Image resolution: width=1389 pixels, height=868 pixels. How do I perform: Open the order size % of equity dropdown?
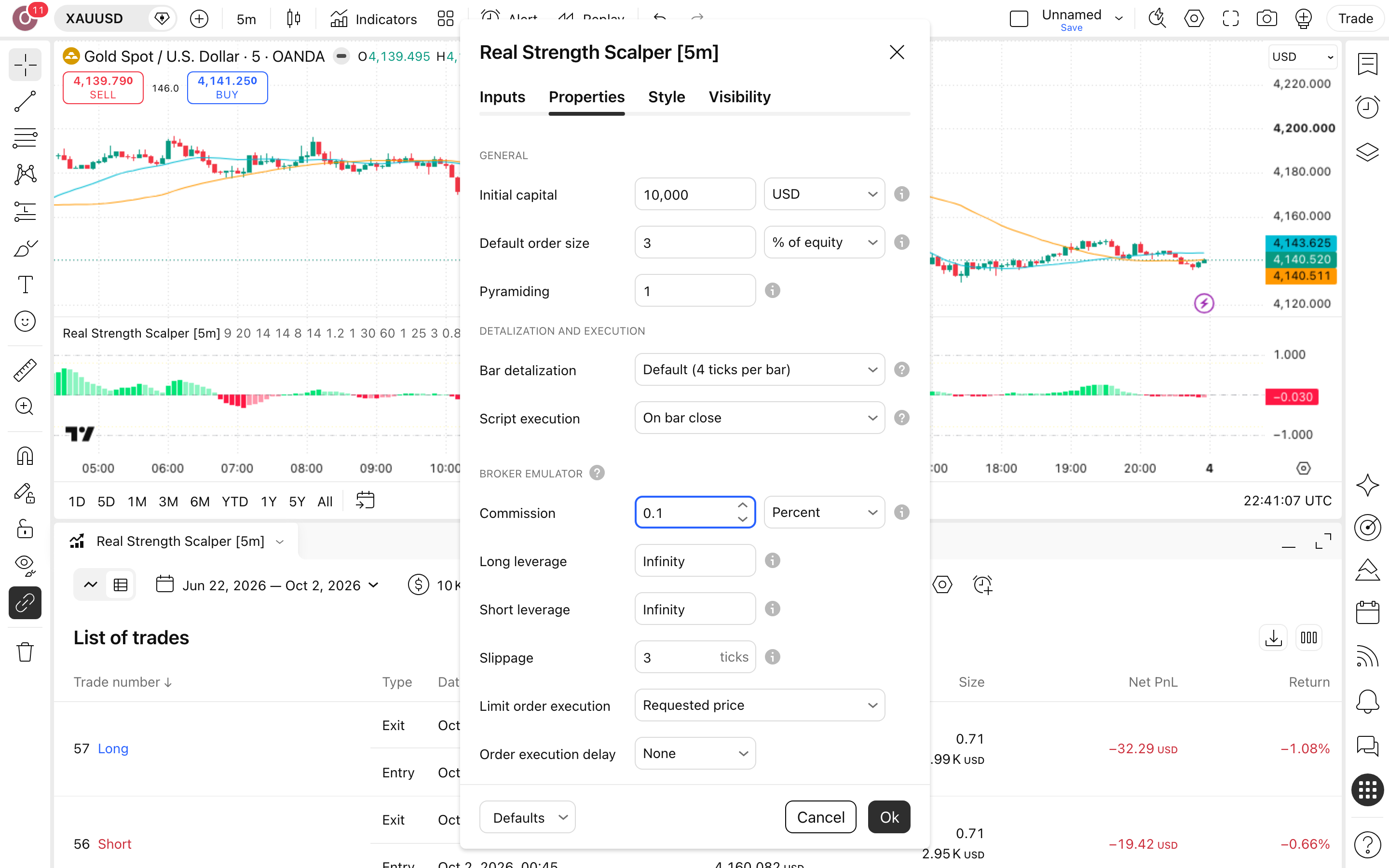[824, 242]
